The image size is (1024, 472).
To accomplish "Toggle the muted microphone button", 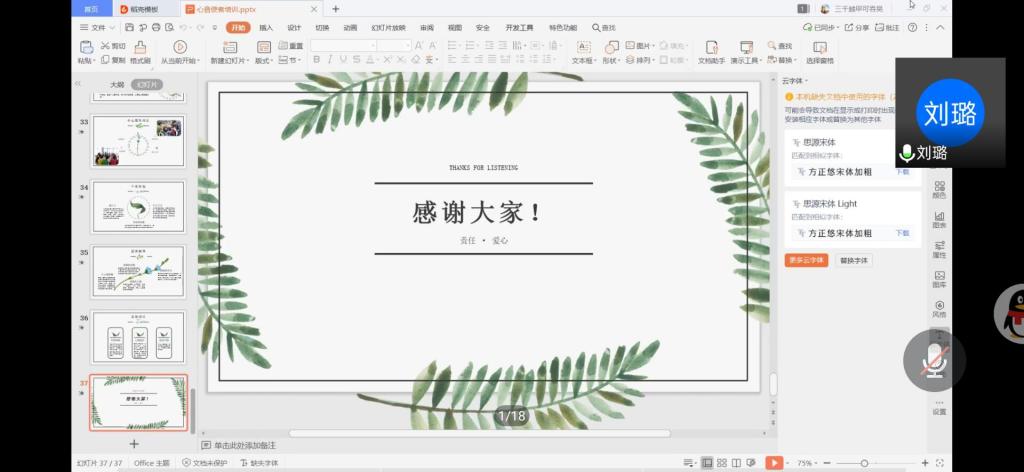I will [x=935, y=360].
